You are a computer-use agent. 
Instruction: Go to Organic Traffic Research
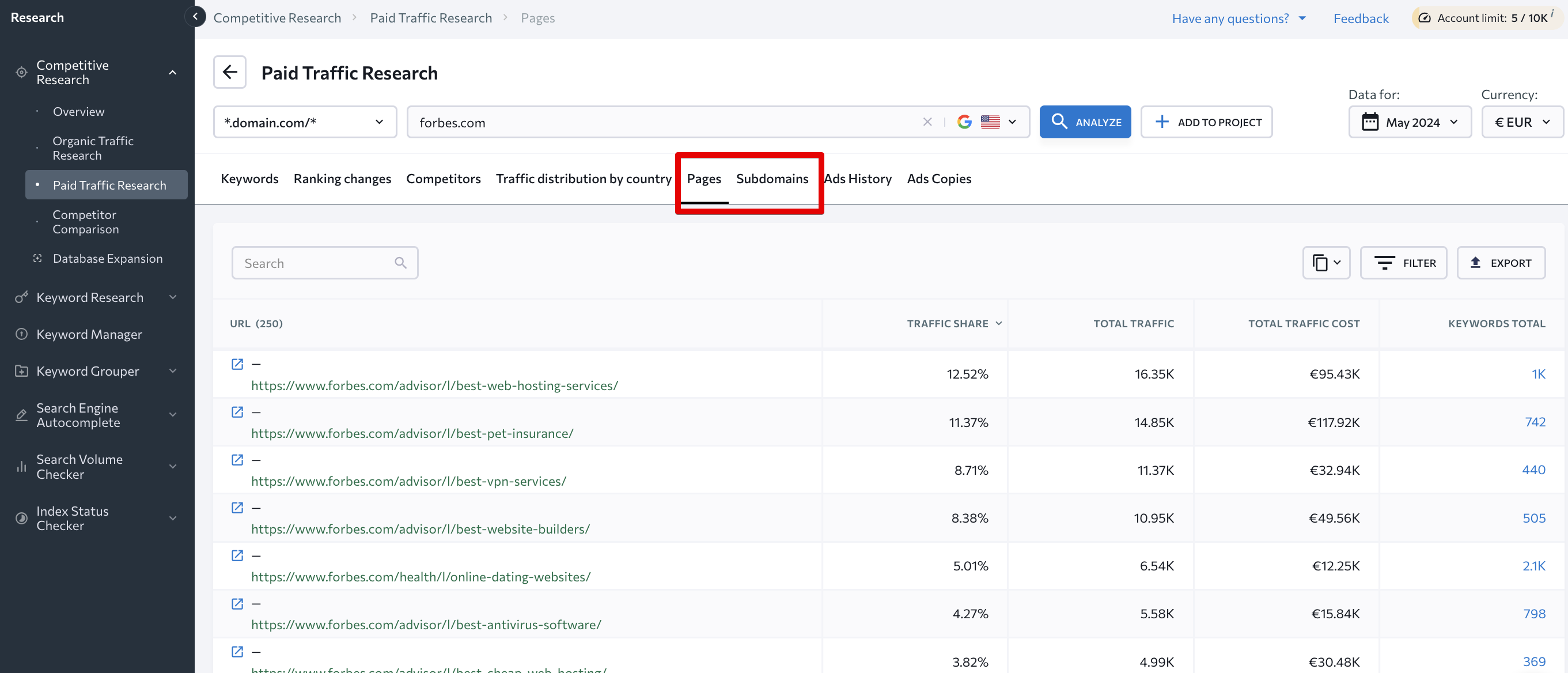93,148
